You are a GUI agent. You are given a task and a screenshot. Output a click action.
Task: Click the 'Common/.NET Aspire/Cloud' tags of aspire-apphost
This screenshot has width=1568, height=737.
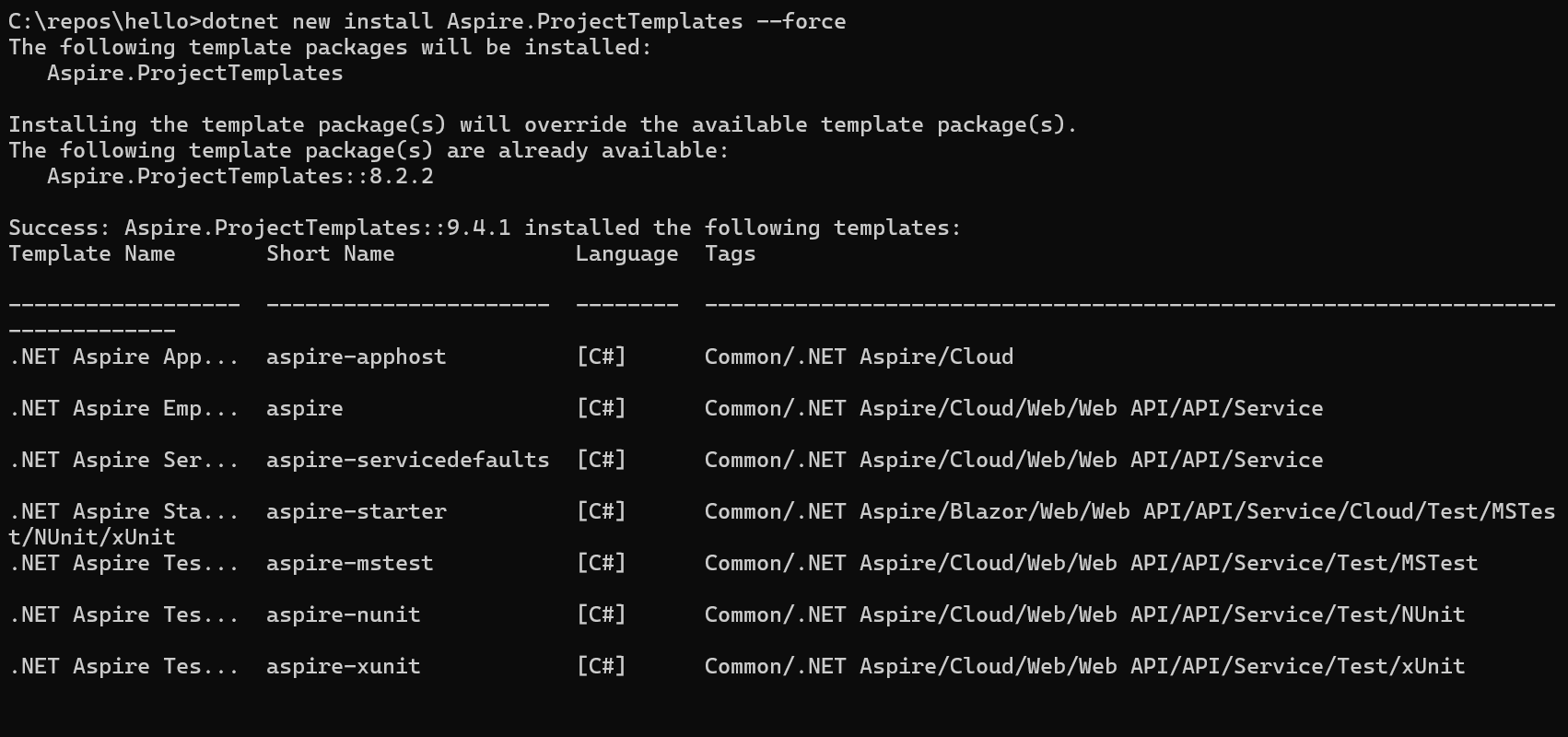pos(859,357)
